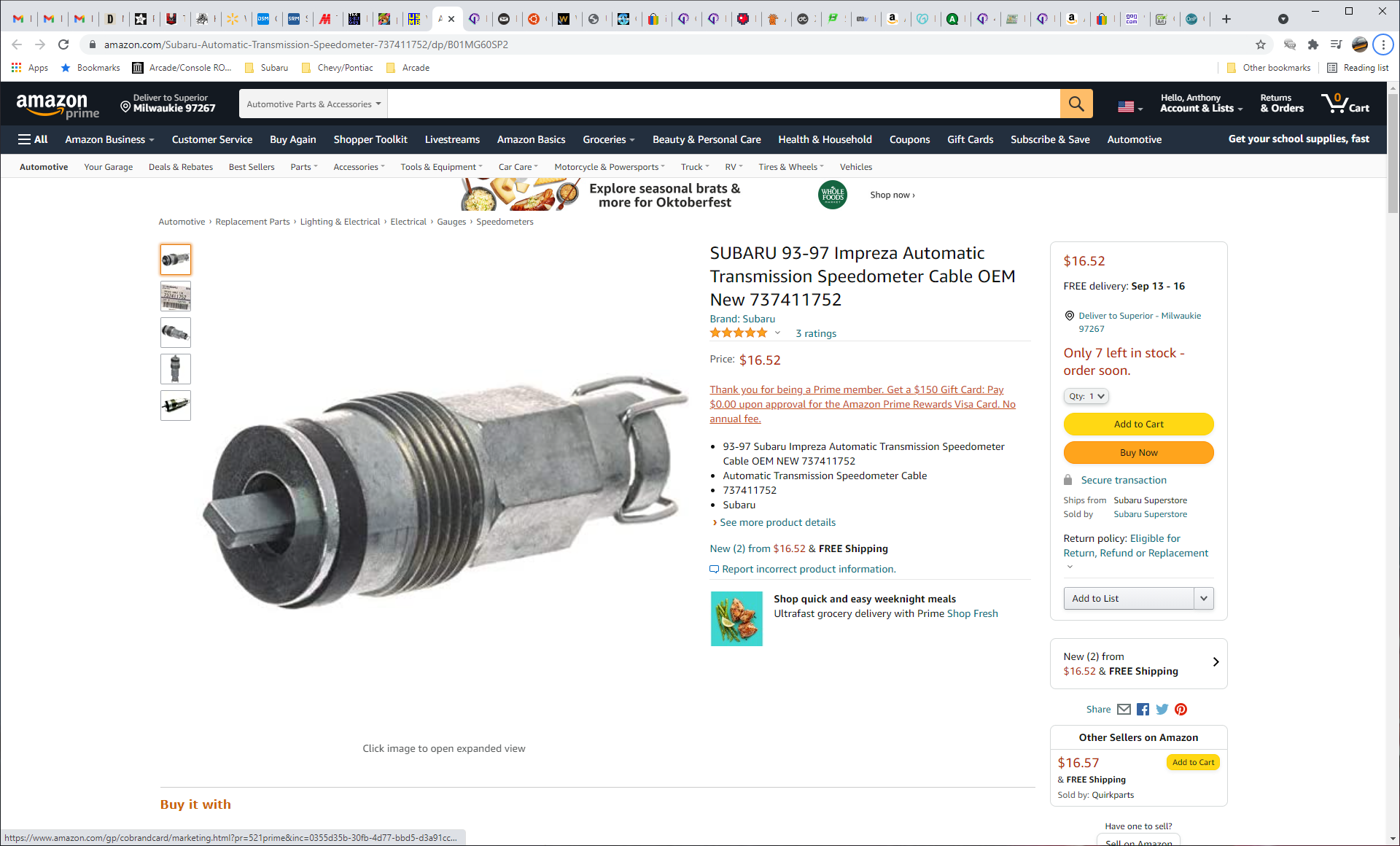The height and width of the screenshot is (846, 1400).
Task: Share product via email envelope icon
Action: tap(1124, 709)
